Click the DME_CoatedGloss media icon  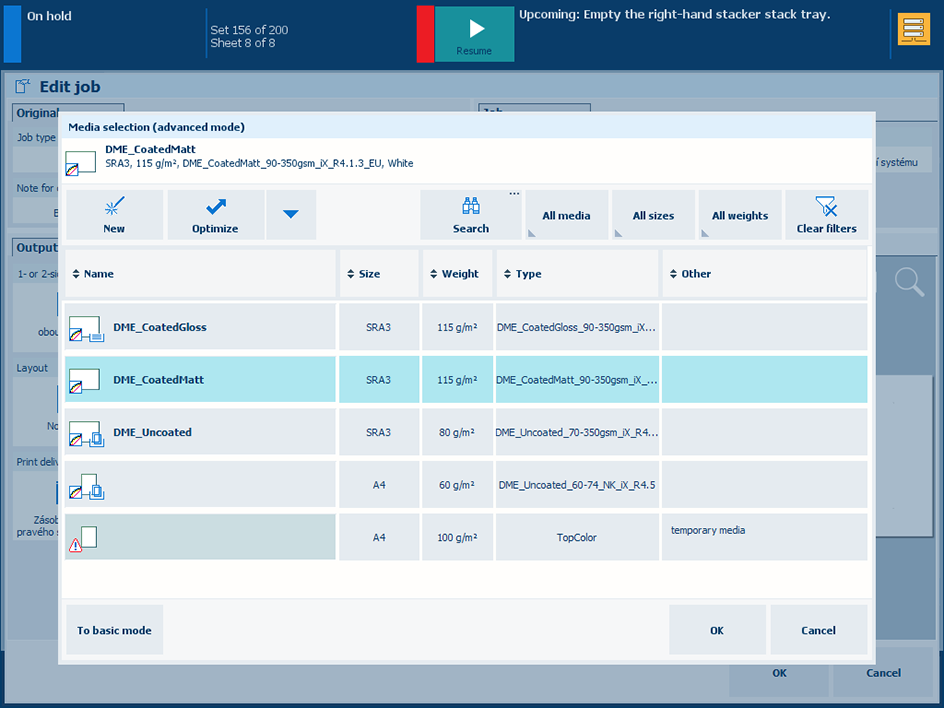tap(86, 329)
